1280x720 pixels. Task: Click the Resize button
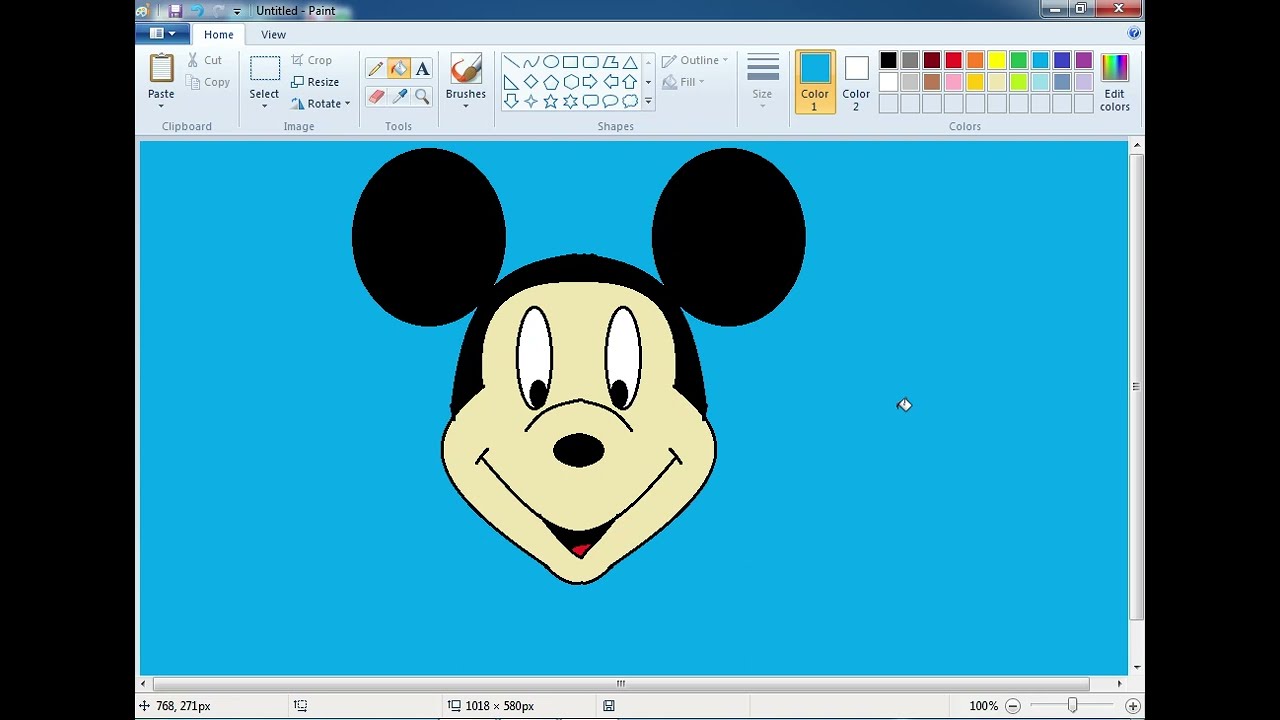[315, 82]
